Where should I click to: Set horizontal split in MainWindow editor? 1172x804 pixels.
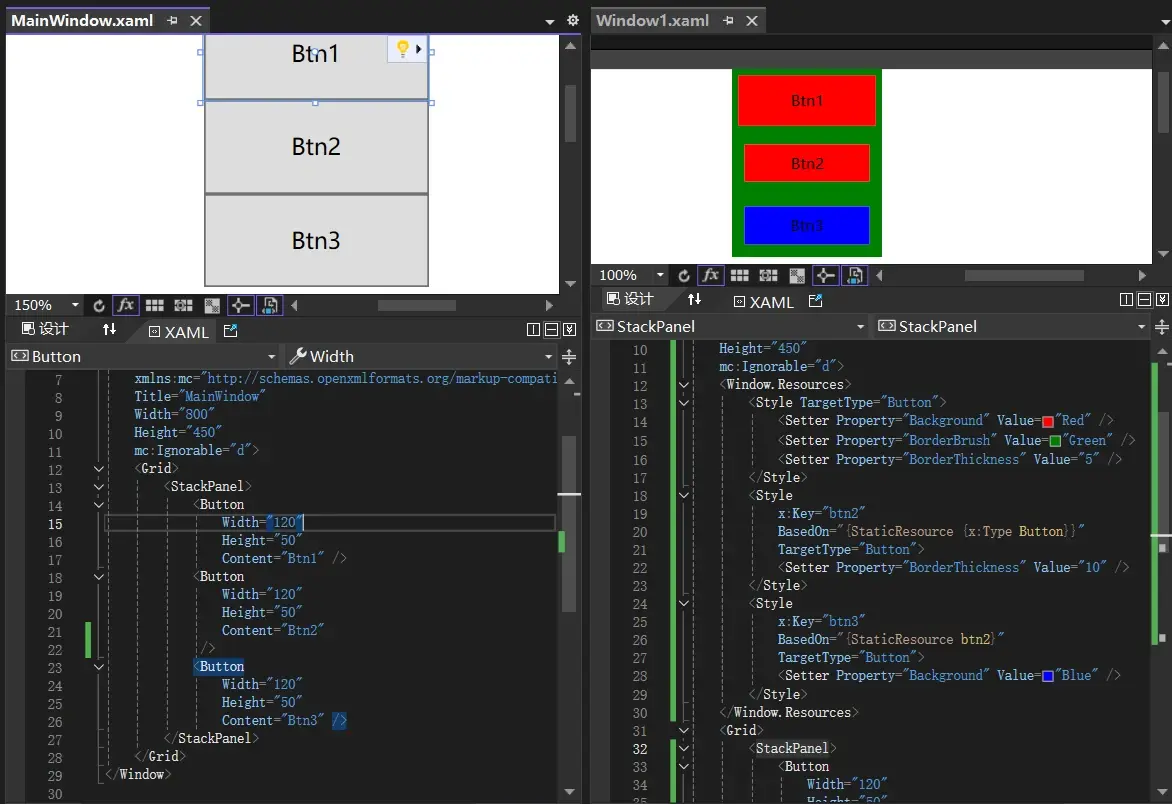(x=552, y=330)
